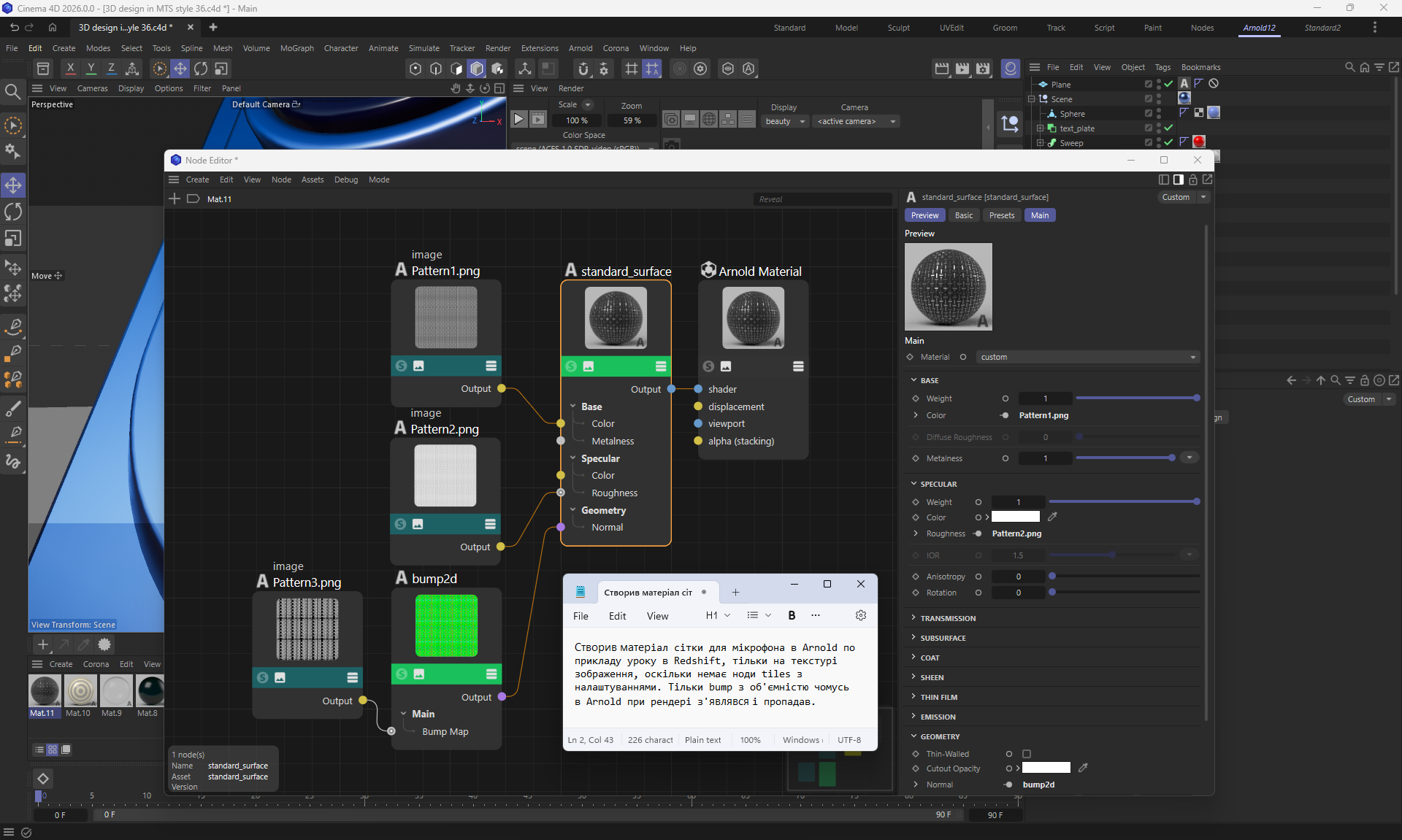Expand the TRANSMISSION section

(947, 618)
